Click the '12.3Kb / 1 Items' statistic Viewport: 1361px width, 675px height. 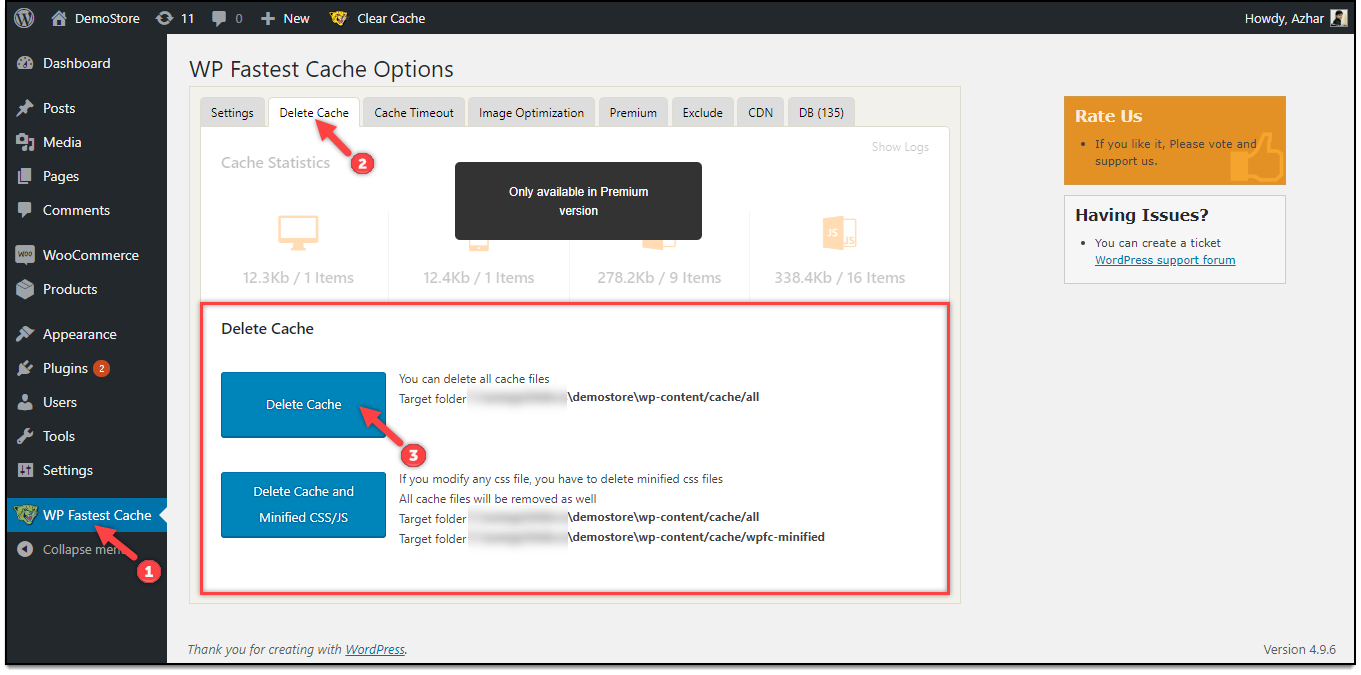[x=298, y=278]
